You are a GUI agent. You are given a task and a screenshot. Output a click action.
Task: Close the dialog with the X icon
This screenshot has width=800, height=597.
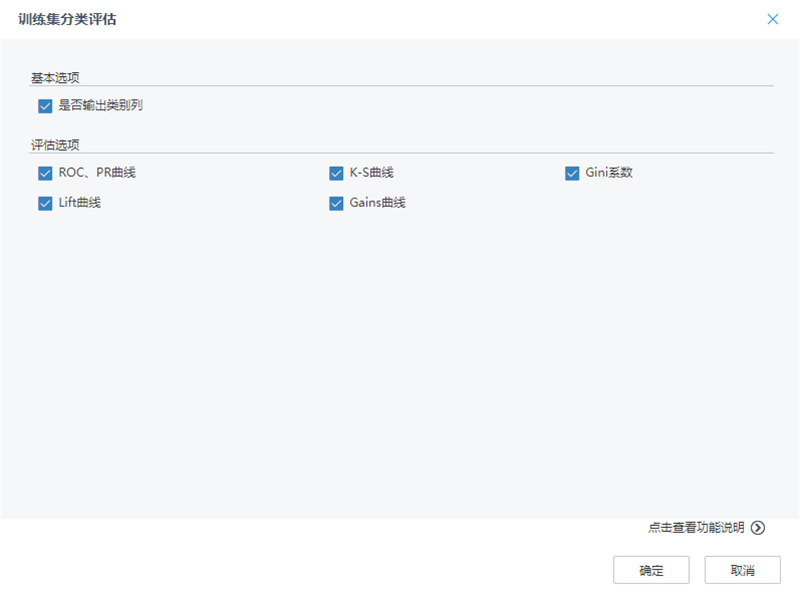coord(772,19)
